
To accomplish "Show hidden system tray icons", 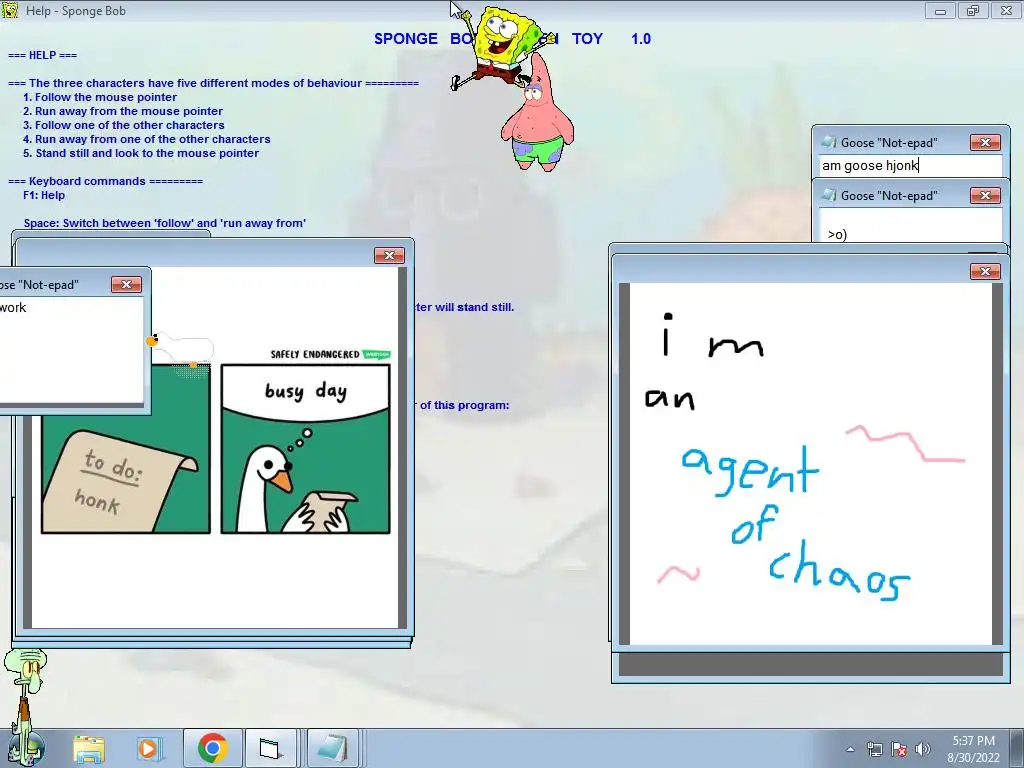I will coord(850,750).
